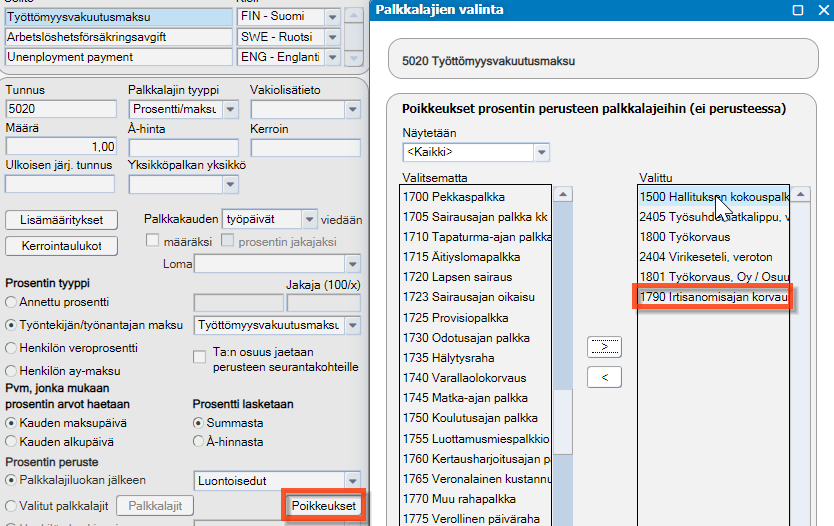This screenshot has width=834, height=526.
Task: Choose Henkilön ay-maksu option
Action: [11, 371]
